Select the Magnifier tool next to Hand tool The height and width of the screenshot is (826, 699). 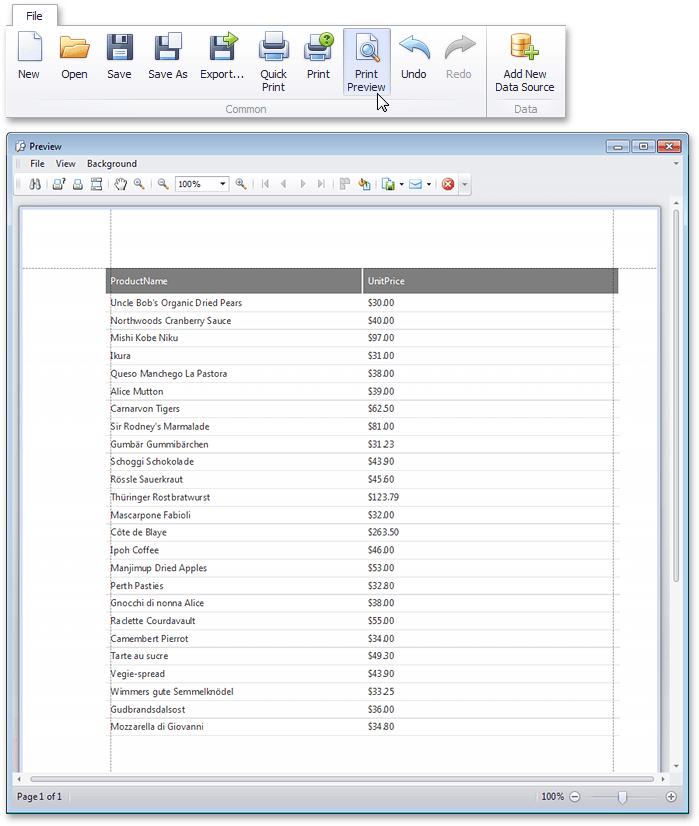click(x=139, y=184)
